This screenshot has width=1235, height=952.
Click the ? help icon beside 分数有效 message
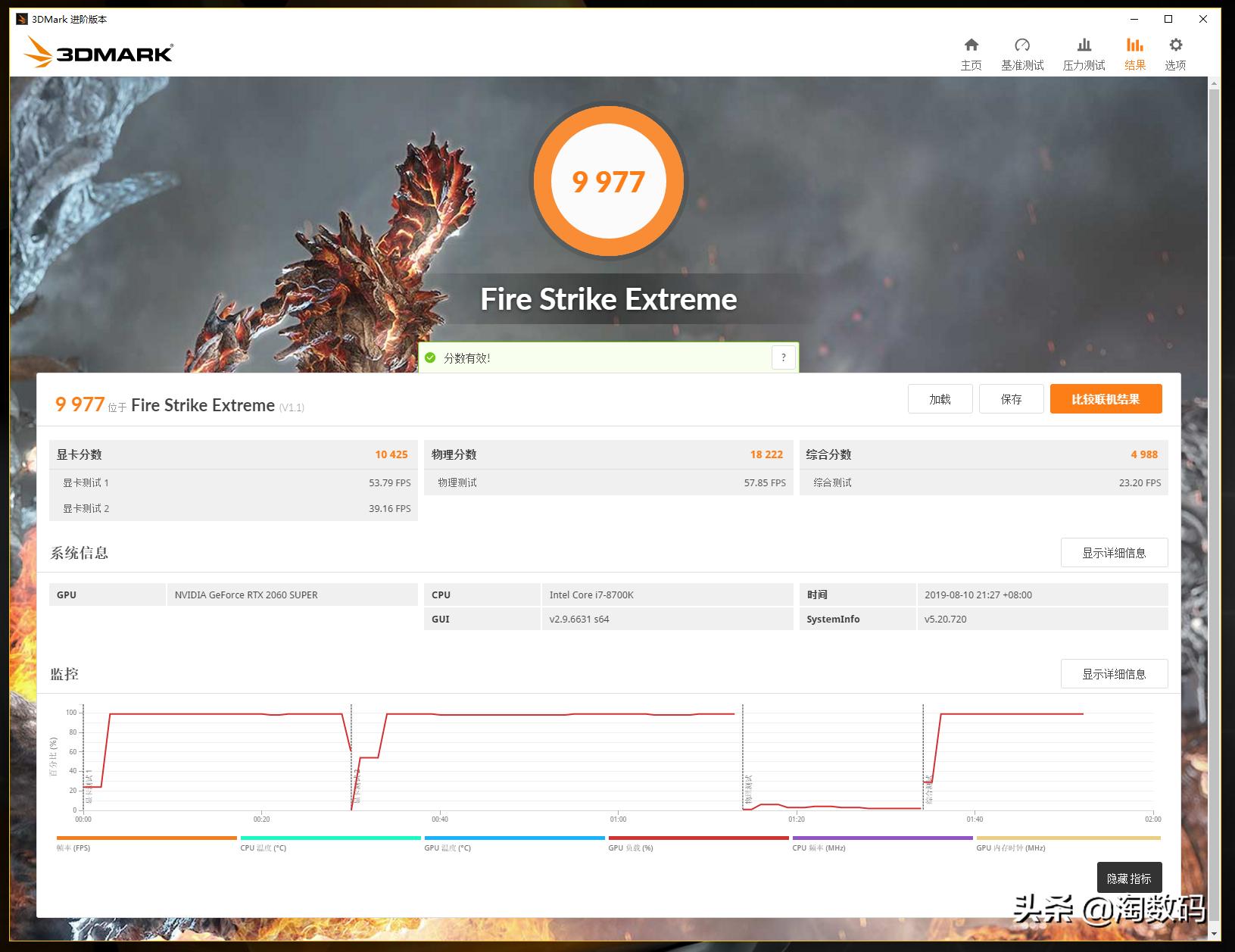pos(784,357)
